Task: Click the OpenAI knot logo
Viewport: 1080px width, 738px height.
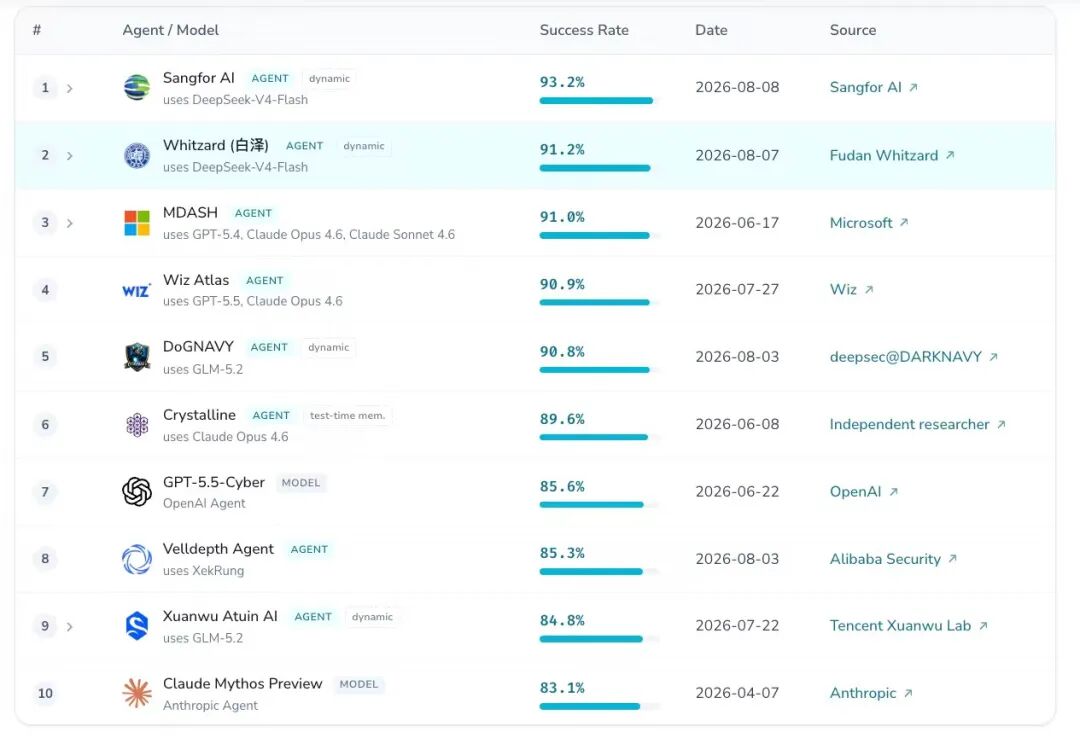Action: [x=136, y=491]
